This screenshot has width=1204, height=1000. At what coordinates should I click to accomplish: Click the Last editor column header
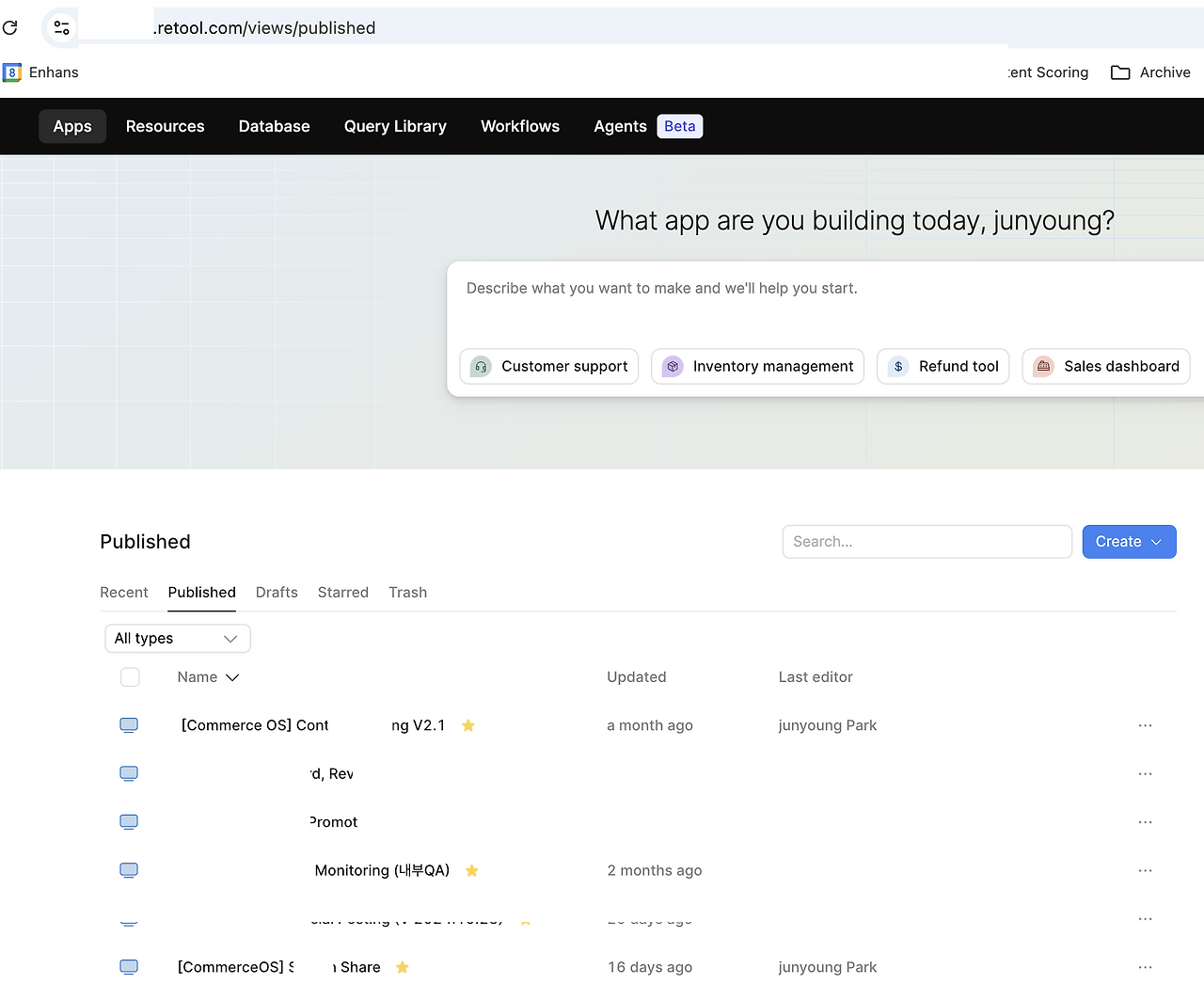point(816,677)
